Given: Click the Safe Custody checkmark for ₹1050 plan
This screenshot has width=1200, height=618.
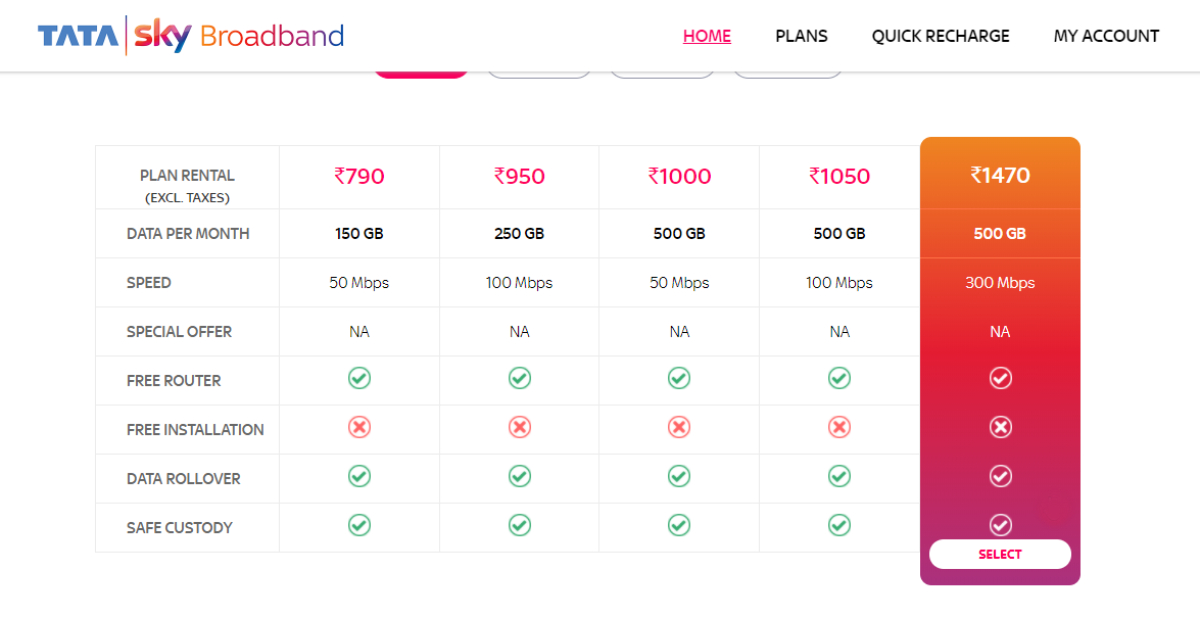Looking at the screenshot, I should tap(839, 525).
